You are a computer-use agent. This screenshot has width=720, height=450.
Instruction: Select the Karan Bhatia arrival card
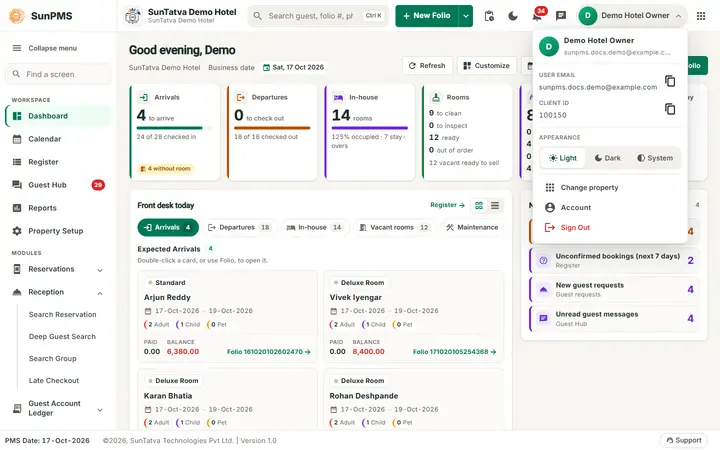[x=228, y=399]
